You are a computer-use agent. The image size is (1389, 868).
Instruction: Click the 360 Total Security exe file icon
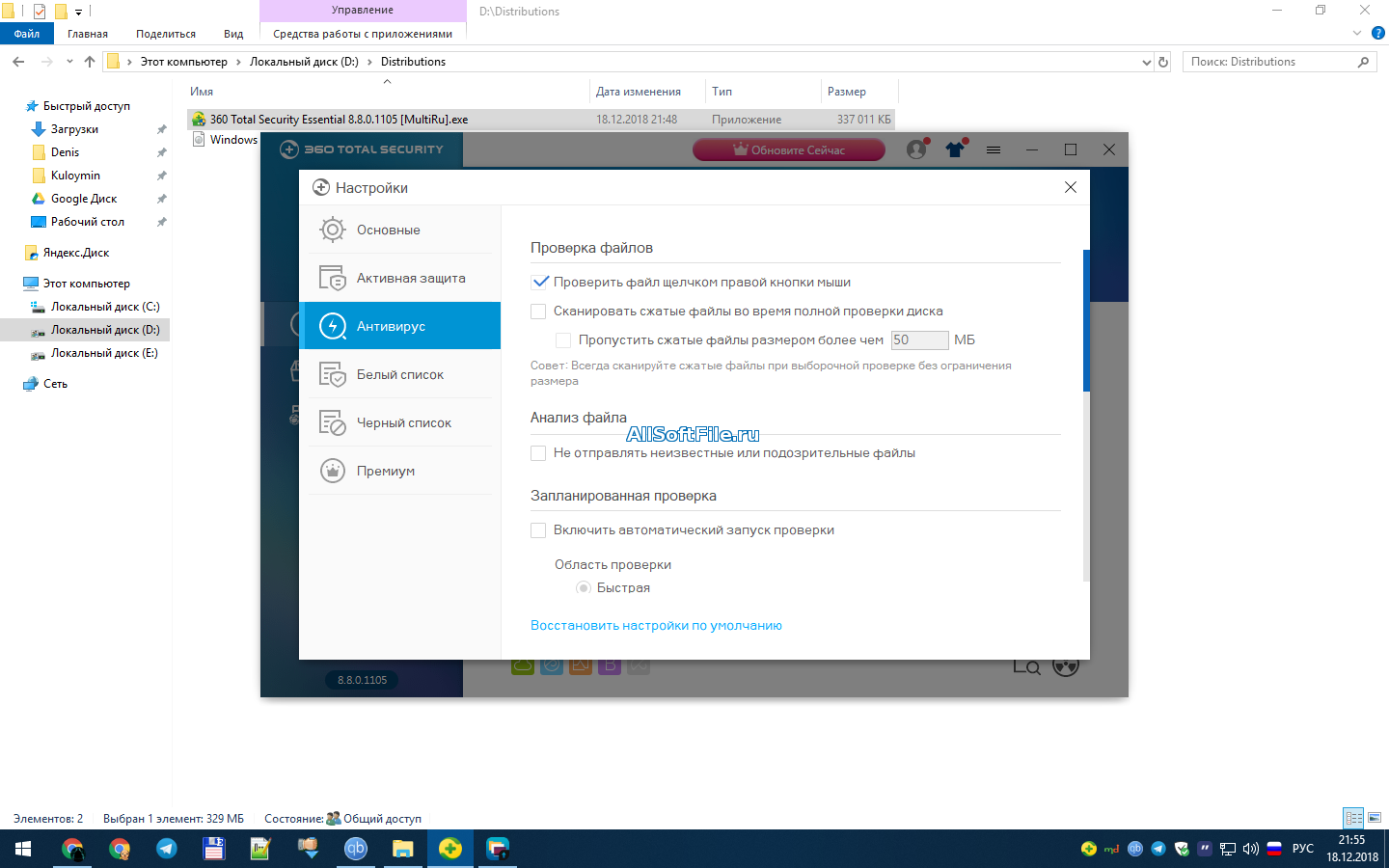click(x=199, y=120)
